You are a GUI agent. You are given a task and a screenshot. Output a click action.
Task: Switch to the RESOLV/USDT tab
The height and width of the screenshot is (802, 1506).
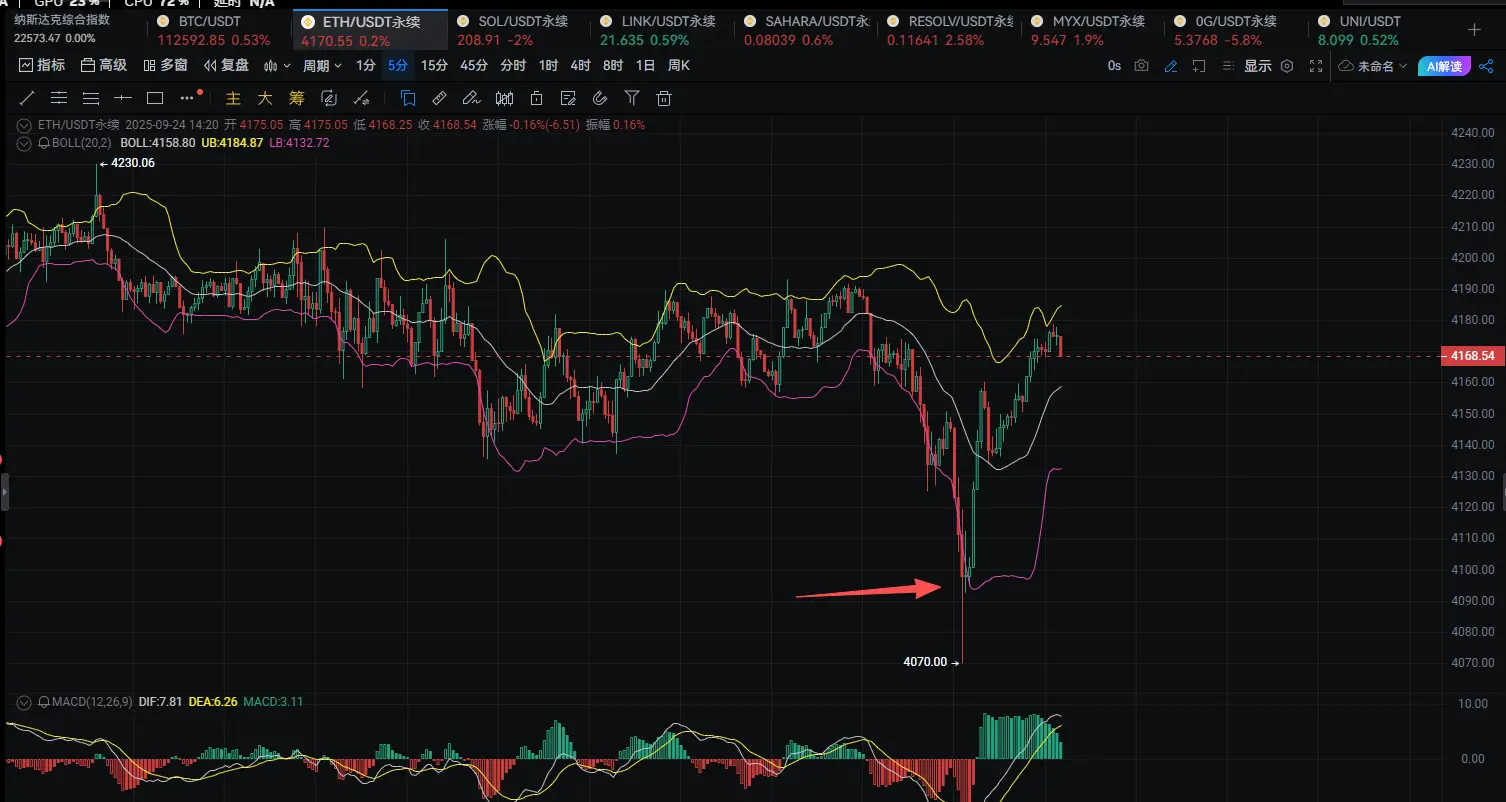click(950, 30)
